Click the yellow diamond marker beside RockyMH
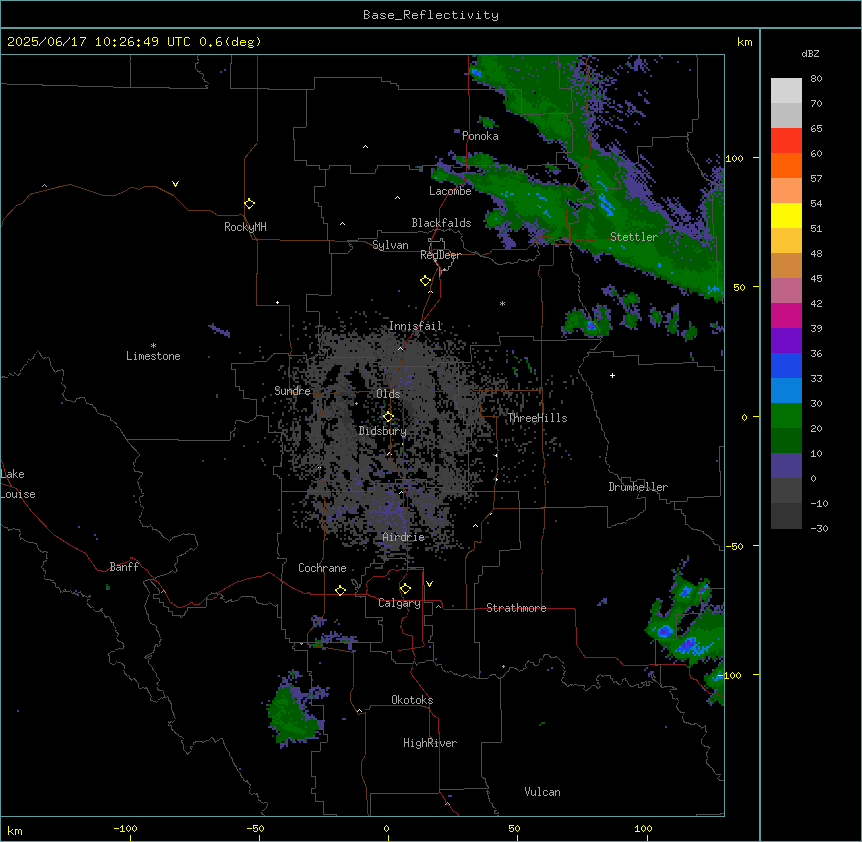Screen dimensions: 862x842 tap(249, 204)
